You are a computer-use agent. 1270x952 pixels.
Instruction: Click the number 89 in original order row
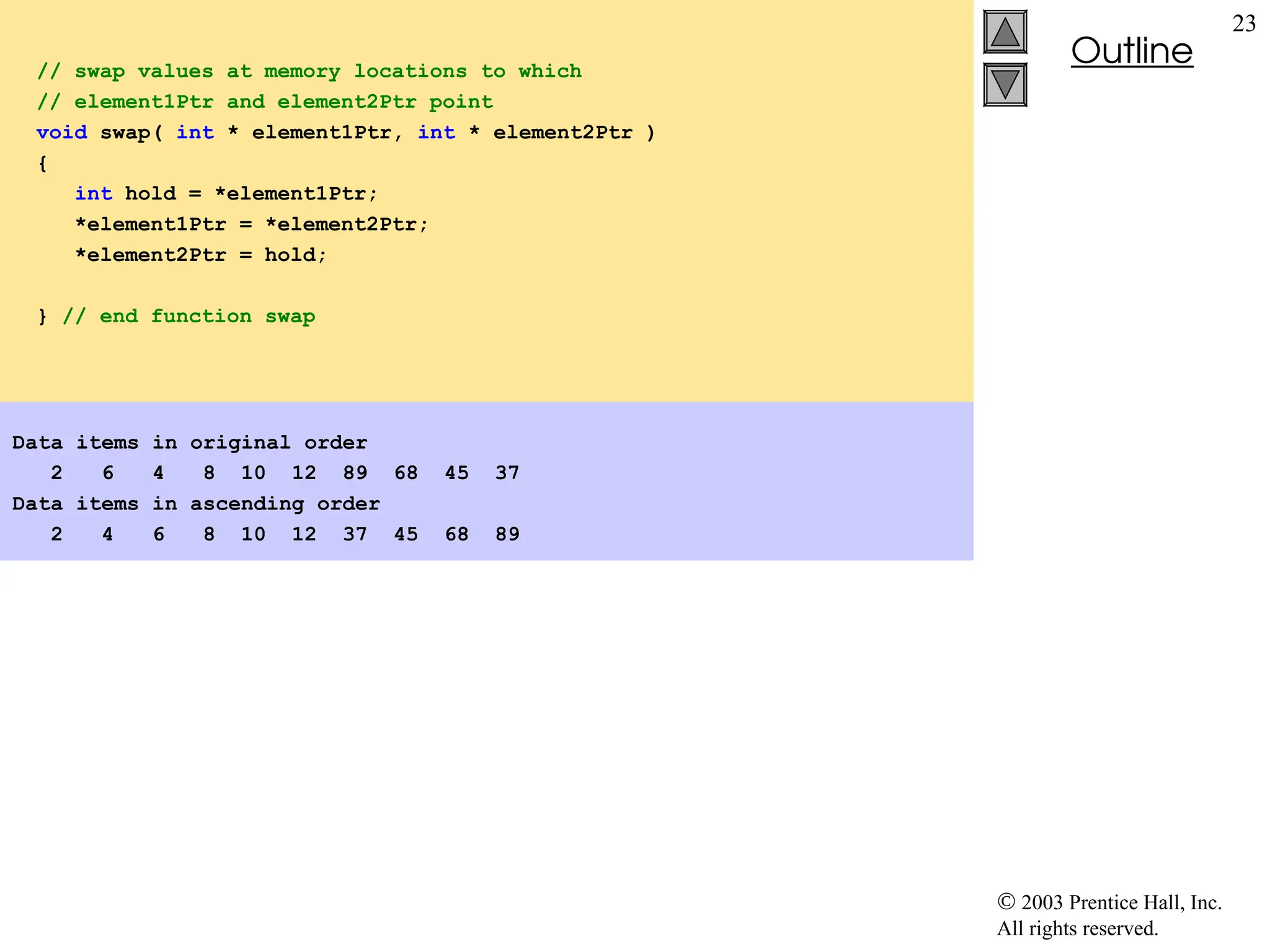(355, 473)
